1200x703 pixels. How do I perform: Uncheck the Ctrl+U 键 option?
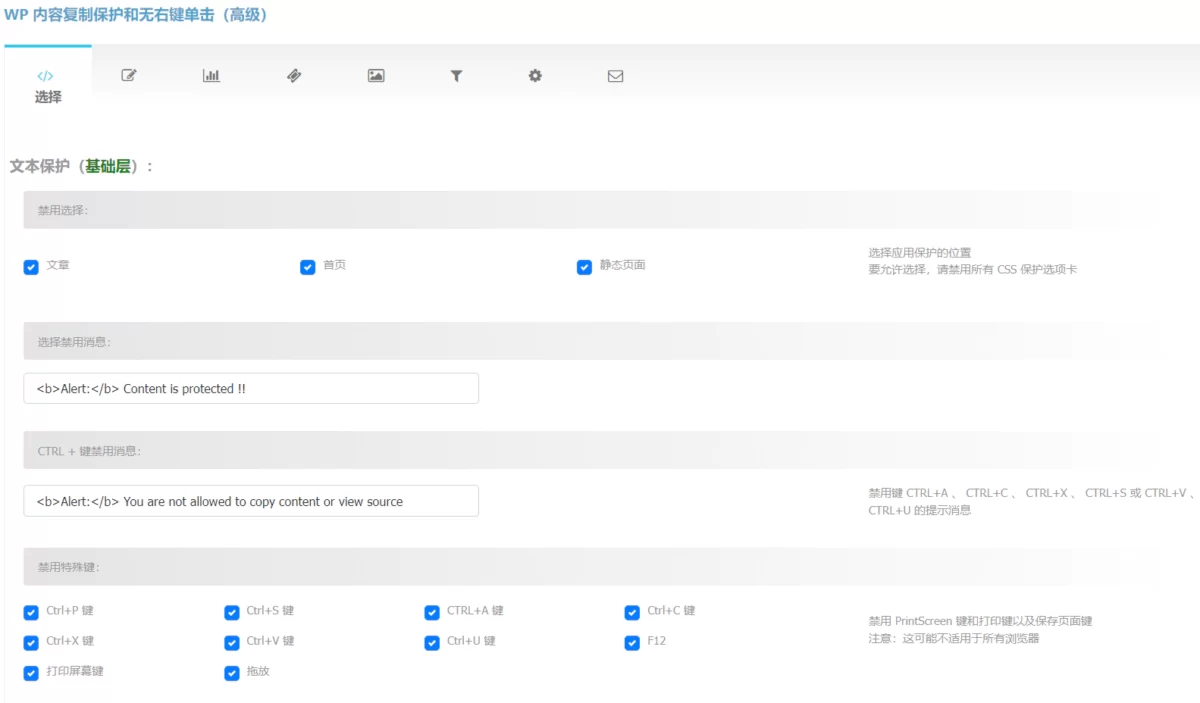click(432, 642)
